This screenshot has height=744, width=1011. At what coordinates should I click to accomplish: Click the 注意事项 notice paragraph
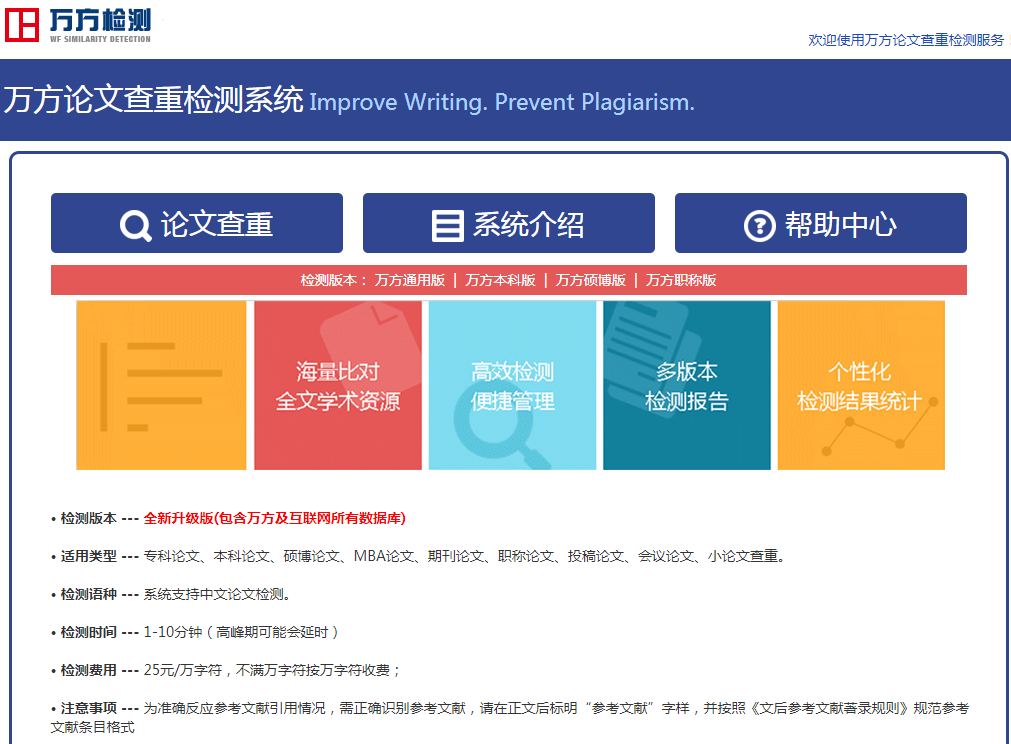point(510,718)
